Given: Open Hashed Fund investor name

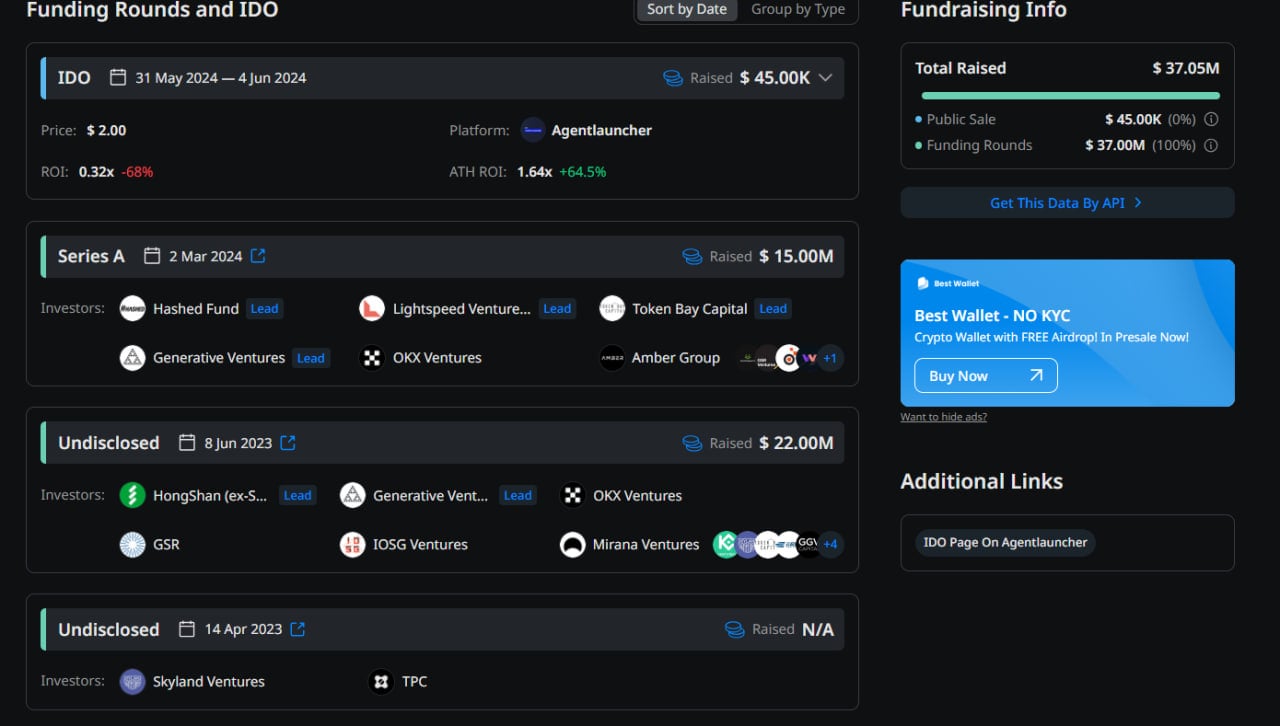Looking at the screenshot, I should (196, 308).
